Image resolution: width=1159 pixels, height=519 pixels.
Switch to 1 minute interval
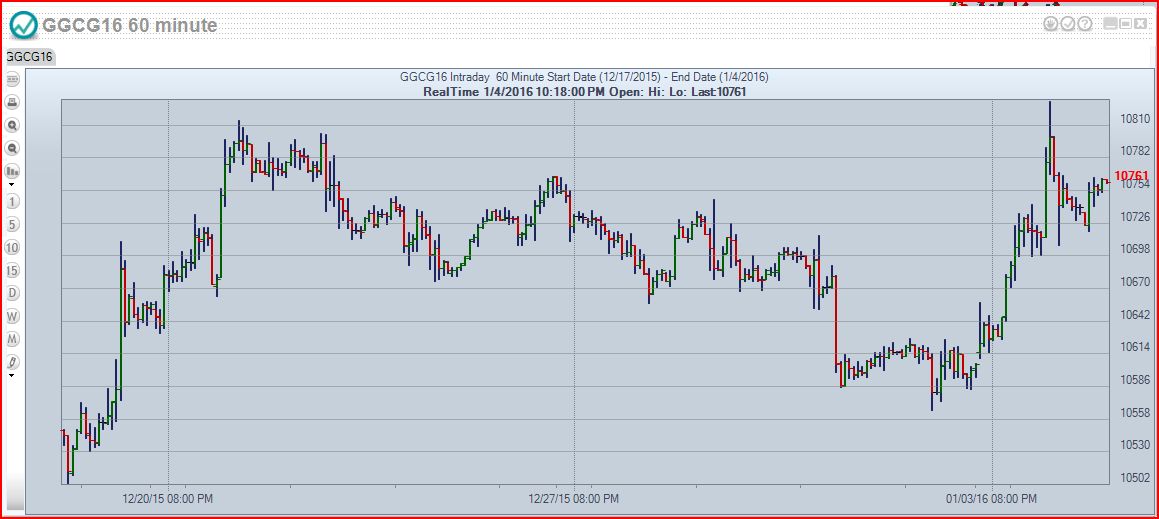coord(13,202)
